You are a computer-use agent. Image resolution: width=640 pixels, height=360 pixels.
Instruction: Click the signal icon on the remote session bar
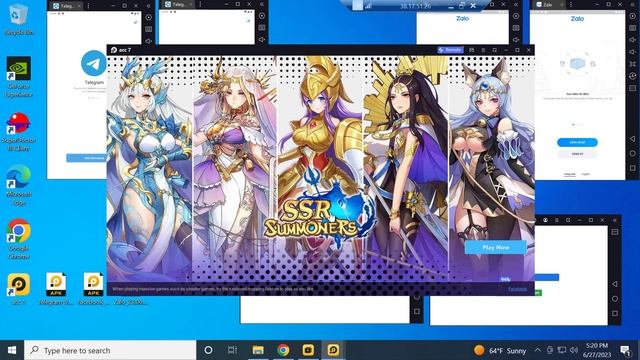(x=368, y=6)
